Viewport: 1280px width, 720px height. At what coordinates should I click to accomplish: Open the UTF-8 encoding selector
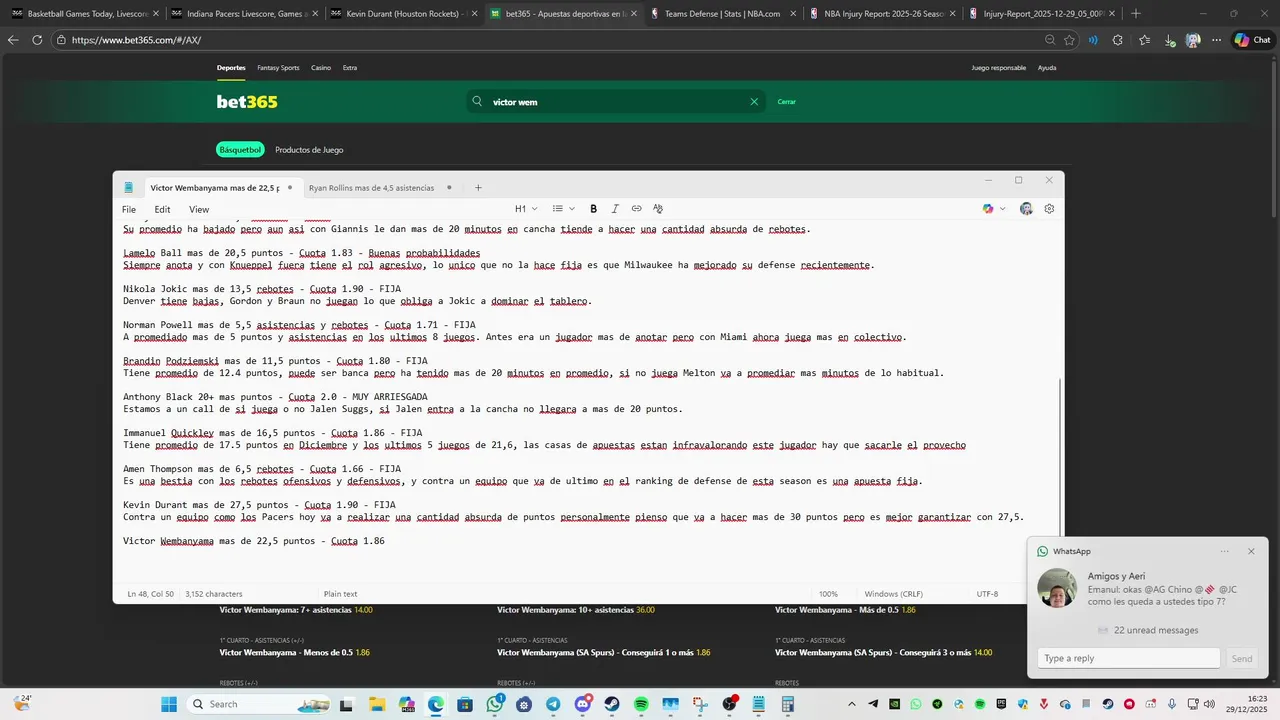(x=987, y=594)
